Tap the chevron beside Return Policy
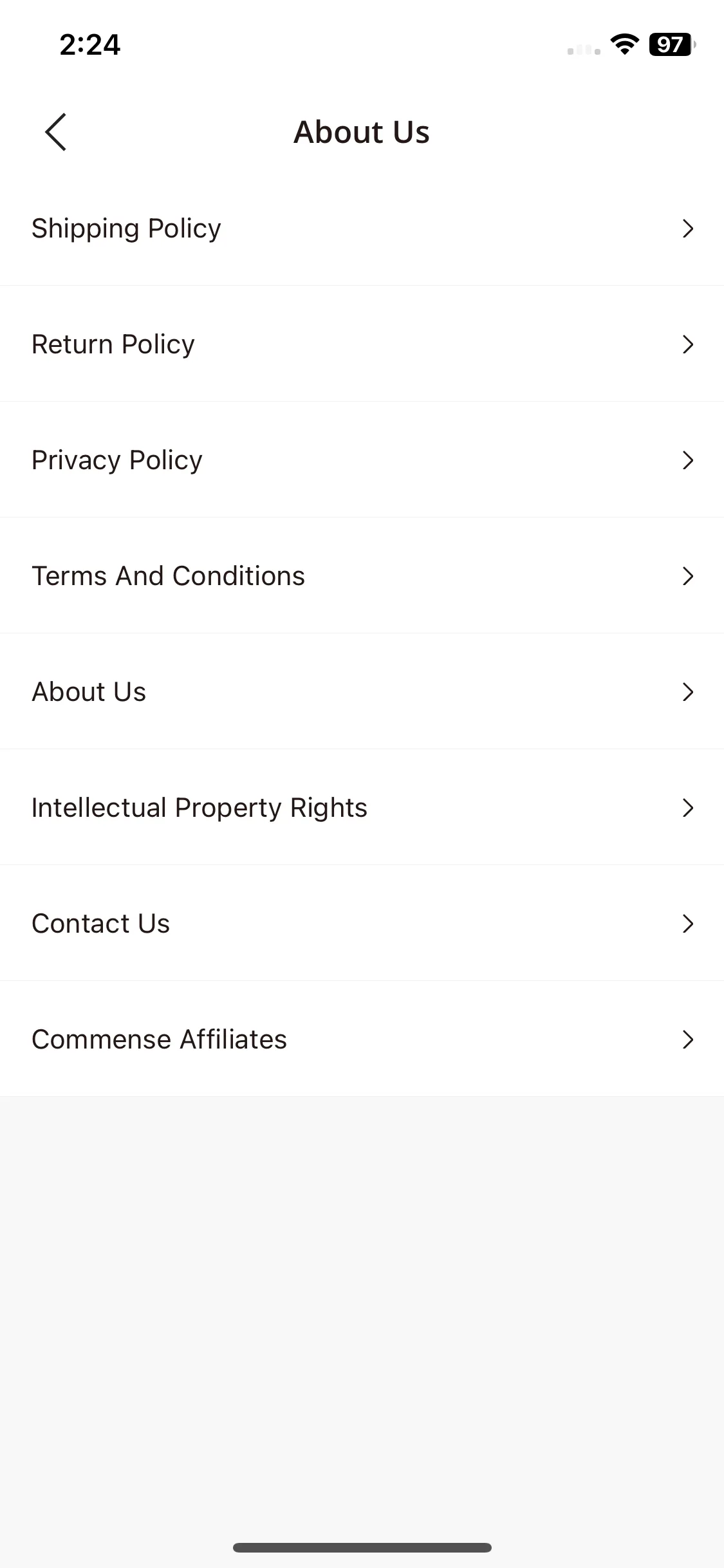The width and height of the screenshot is (724, 1568). [x=688, y=344]
